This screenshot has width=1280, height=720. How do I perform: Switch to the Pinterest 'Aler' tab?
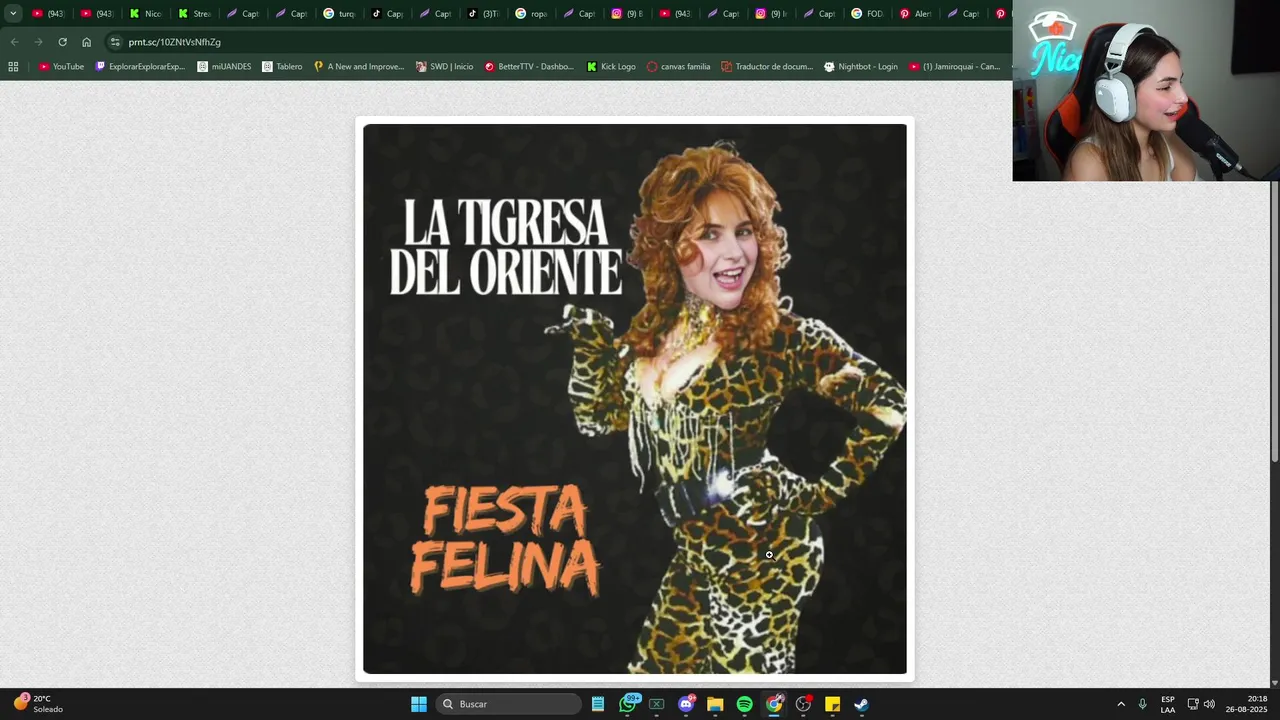915,14
